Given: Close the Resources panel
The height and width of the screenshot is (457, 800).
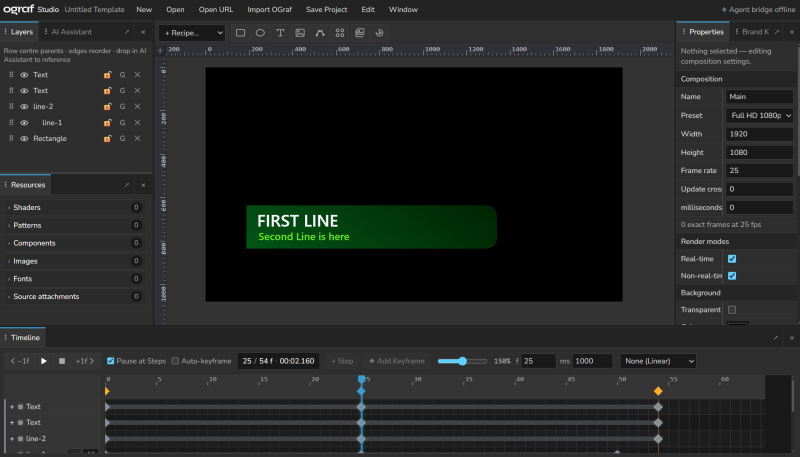Looking at the screenshot, I should pyautogui.click(x=143, y=185).
